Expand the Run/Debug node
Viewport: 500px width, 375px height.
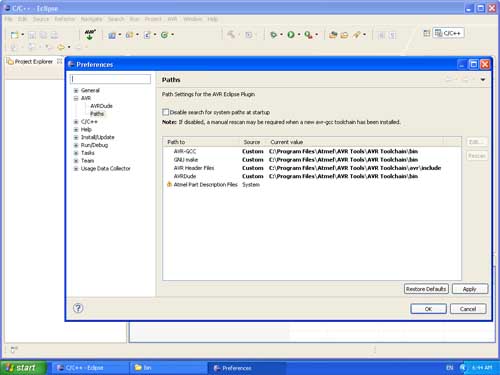(76, 145)
